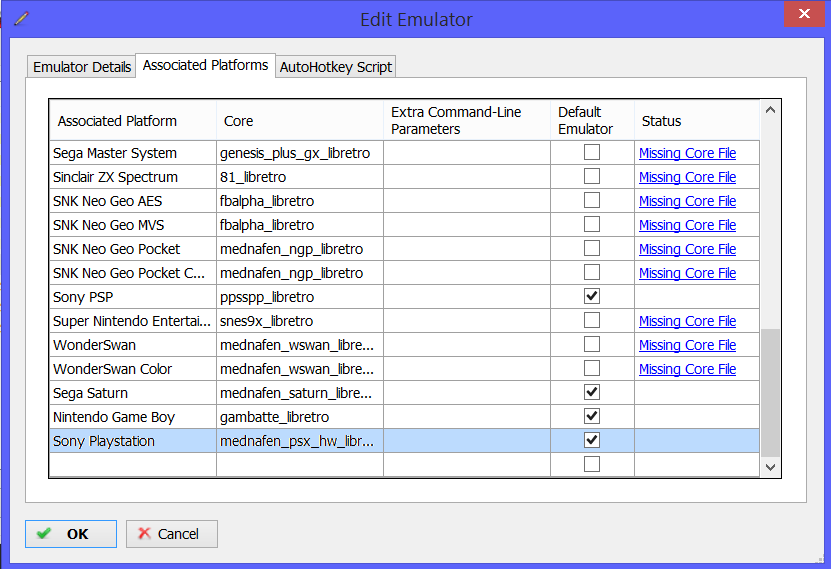The width and height of the screenshot is (831, 569).
Task: Tick default emulator for SNK Neo Geo AES
Action: pos(591,200)
